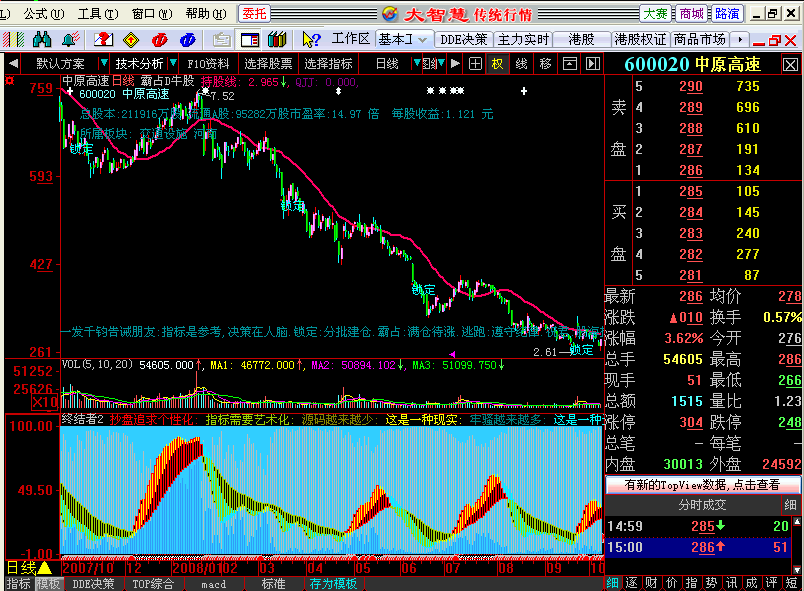Image resolution: width=804 pixels, height=591 pixels.
Task: Click the blue 'i' info icon
Action: 188,39
